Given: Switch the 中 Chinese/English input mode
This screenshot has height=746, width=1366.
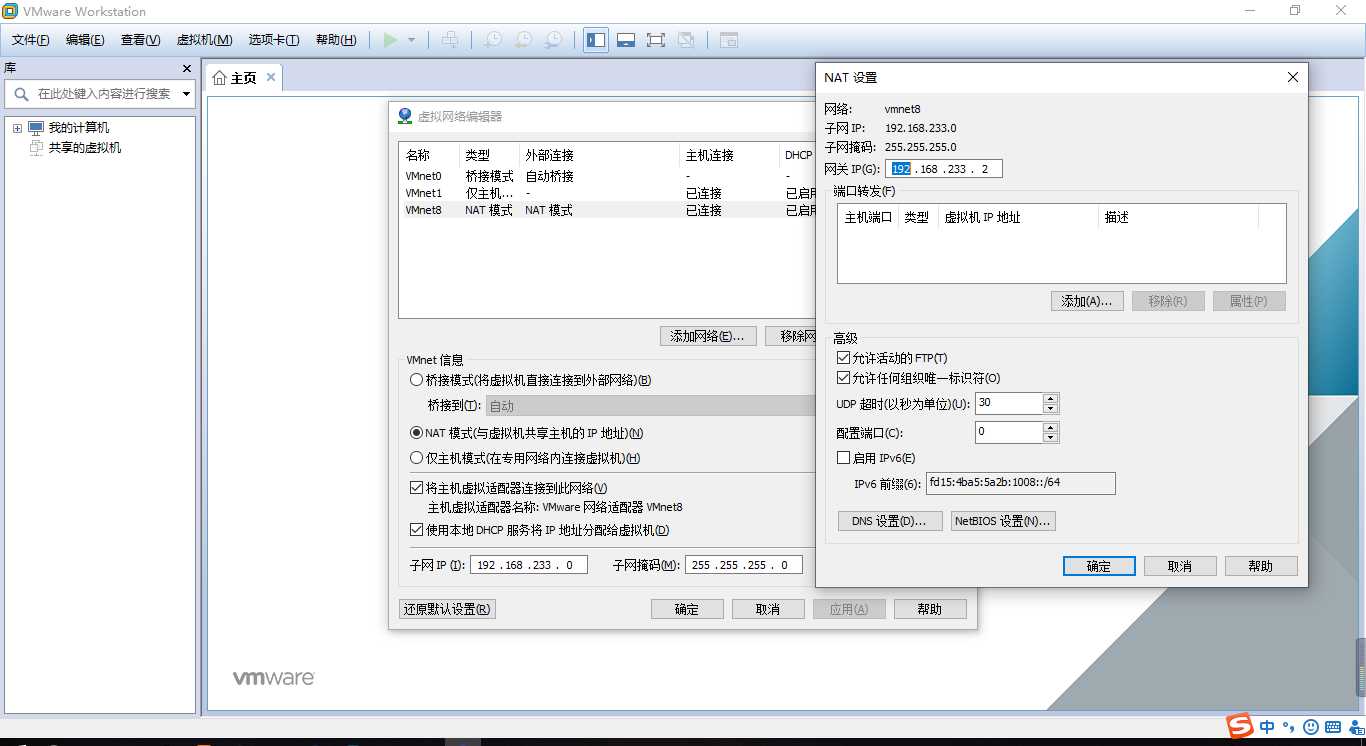Looking at the screenshot, I should click(1267, 727).
